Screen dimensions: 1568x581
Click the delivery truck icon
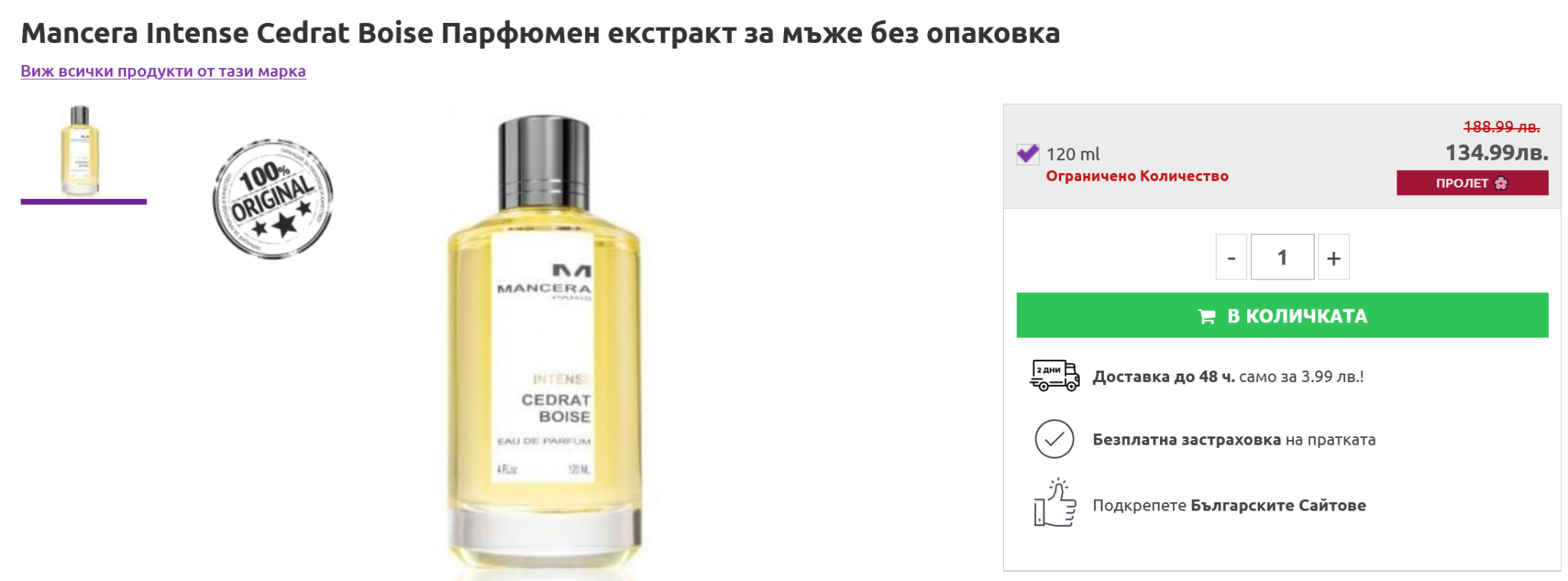[x=1054, y=376]
